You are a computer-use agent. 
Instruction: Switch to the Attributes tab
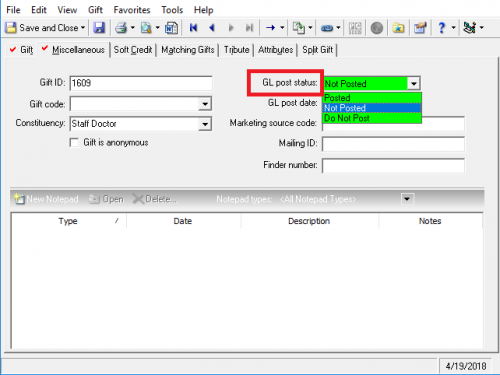pos(275,50)
